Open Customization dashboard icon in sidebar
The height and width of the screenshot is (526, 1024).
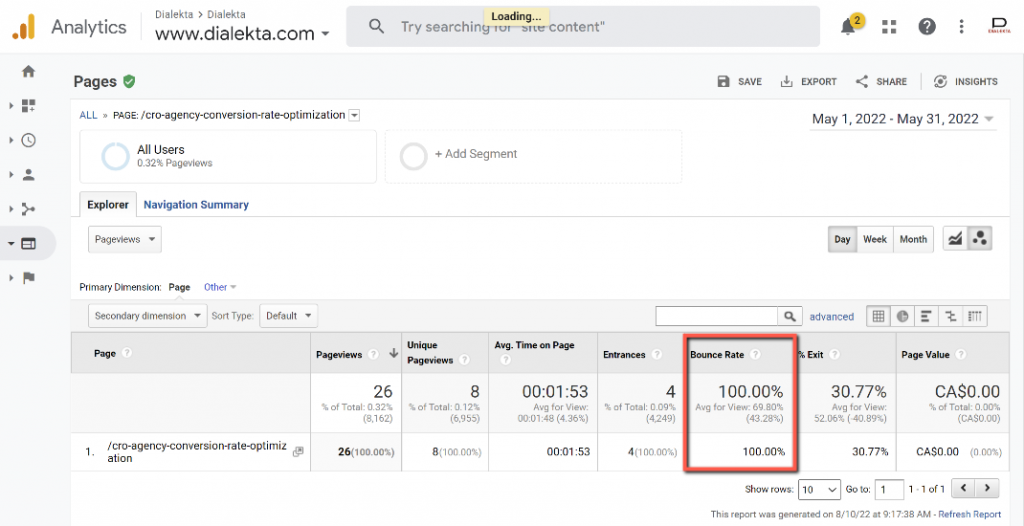click(x=28, y=106)
